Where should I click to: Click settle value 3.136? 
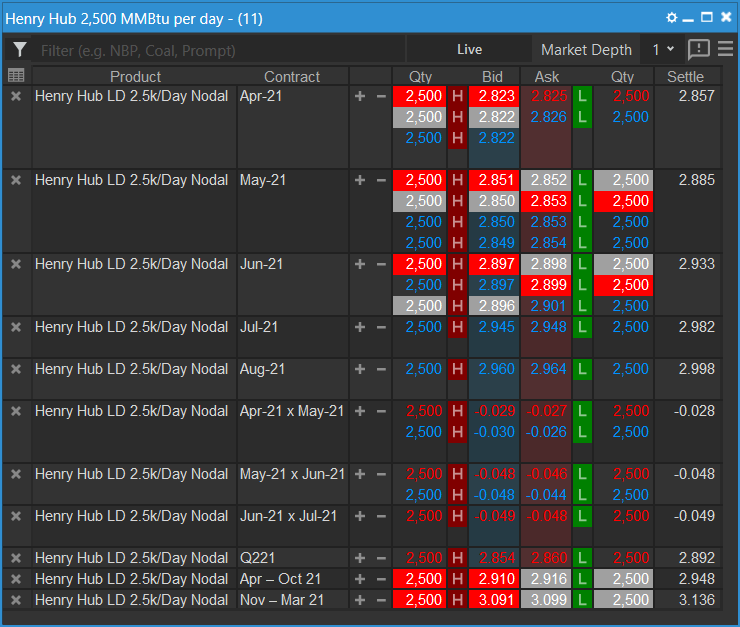[697, 600]
